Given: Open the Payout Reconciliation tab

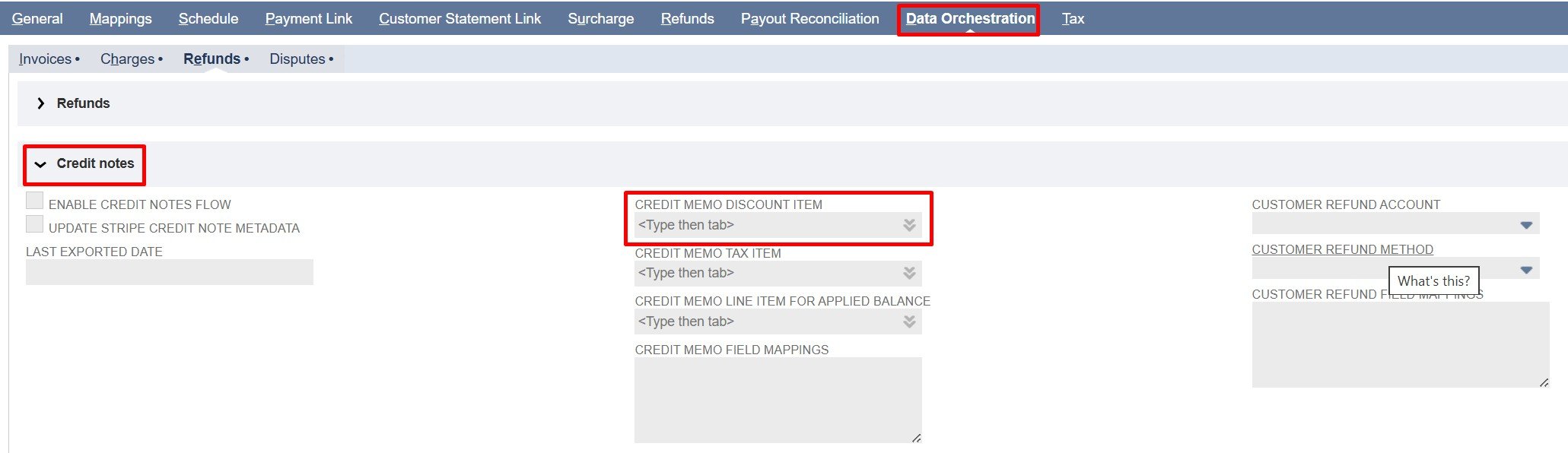Looking at the screenshot, I should pos(809,19).
